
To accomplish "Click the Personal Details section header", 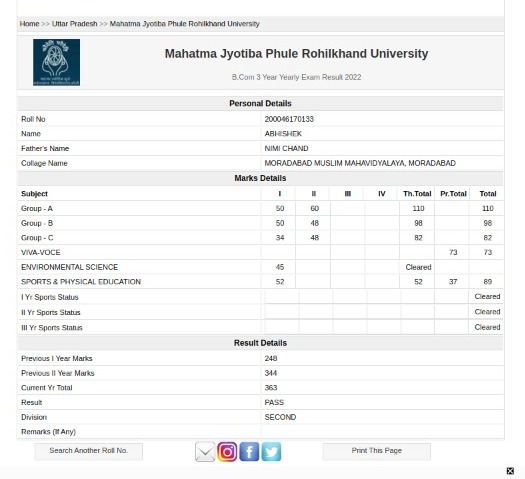I will pos(260,103).
